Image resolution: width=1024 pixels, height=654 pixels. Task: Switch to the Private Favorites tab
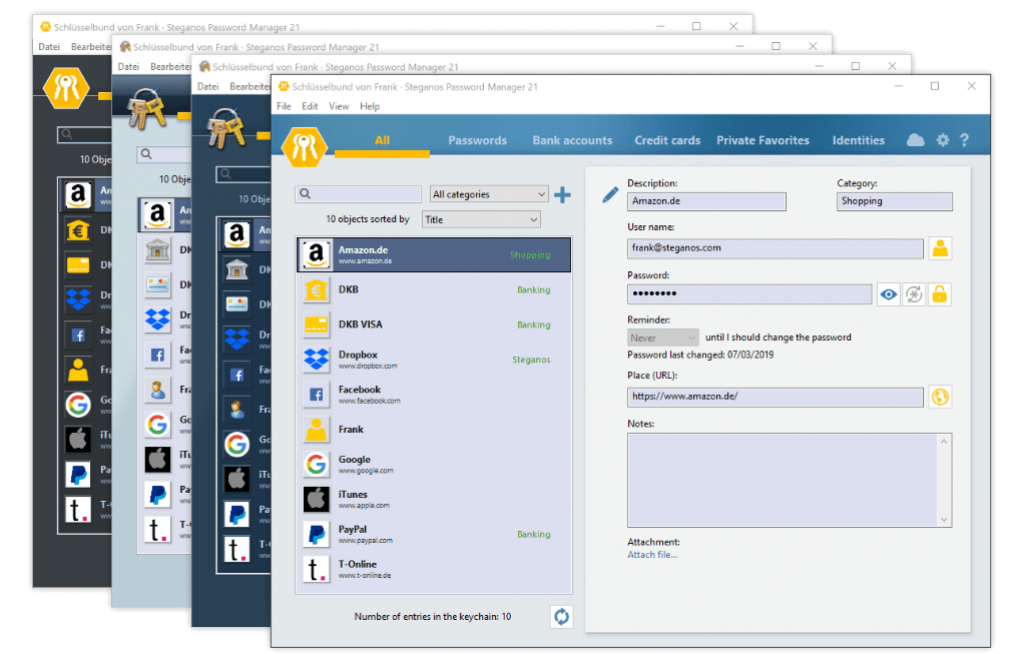763,140
